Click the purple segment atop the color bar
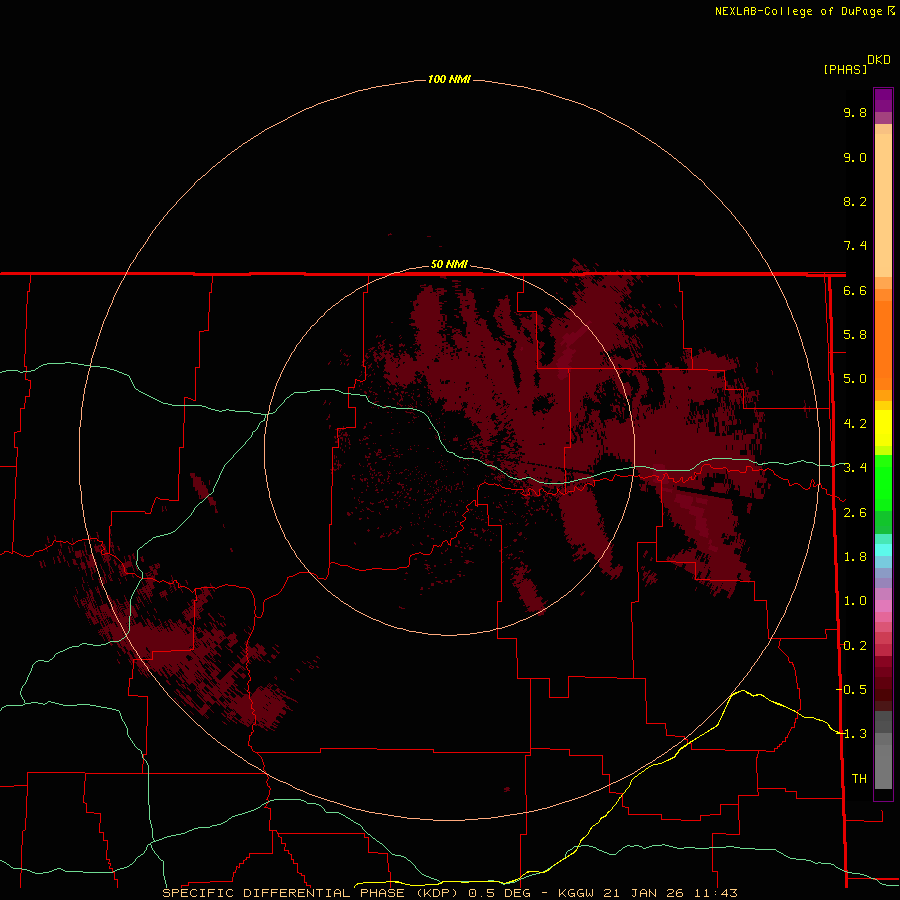900x900 pixels. [883, 100]
